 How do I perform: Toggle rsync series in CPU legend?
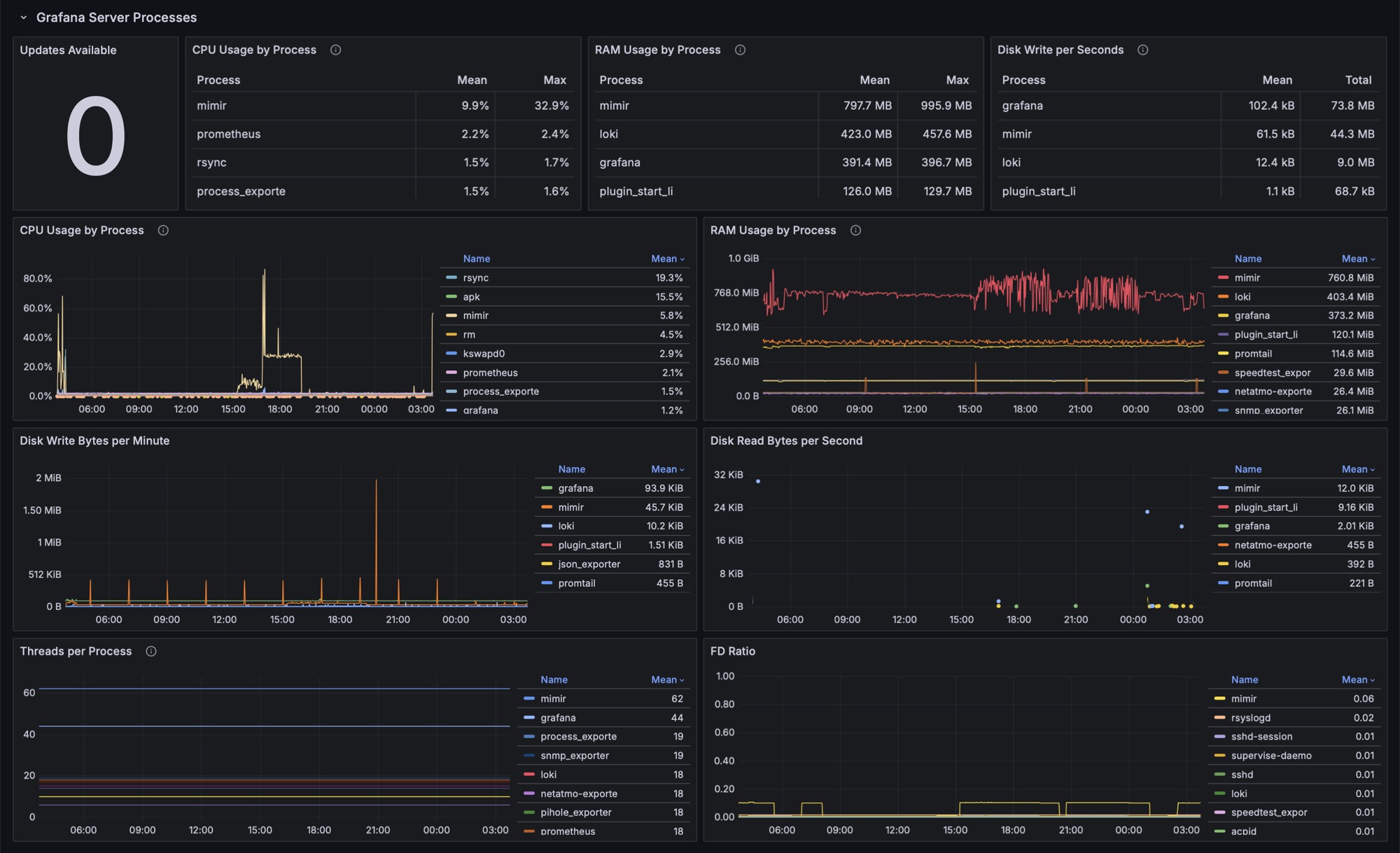(476, 278)
